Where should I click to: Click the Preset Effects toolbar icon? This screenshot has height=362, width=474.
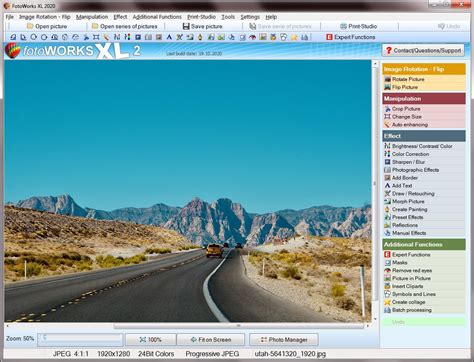211,37
